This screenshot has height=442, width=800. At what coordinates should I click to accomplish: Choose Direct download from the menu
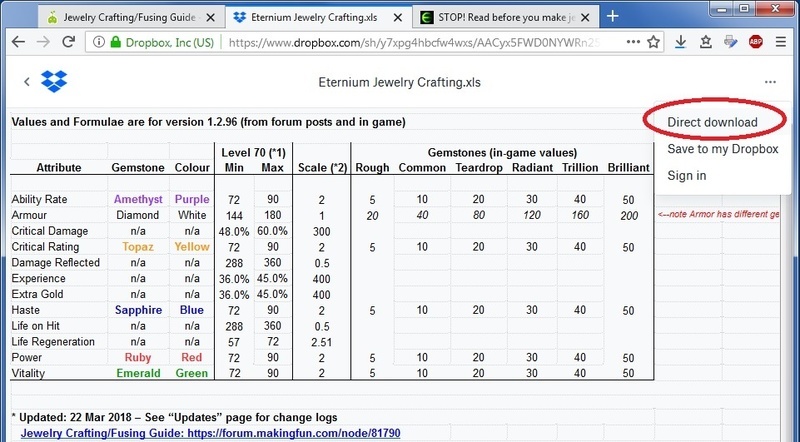712,122
